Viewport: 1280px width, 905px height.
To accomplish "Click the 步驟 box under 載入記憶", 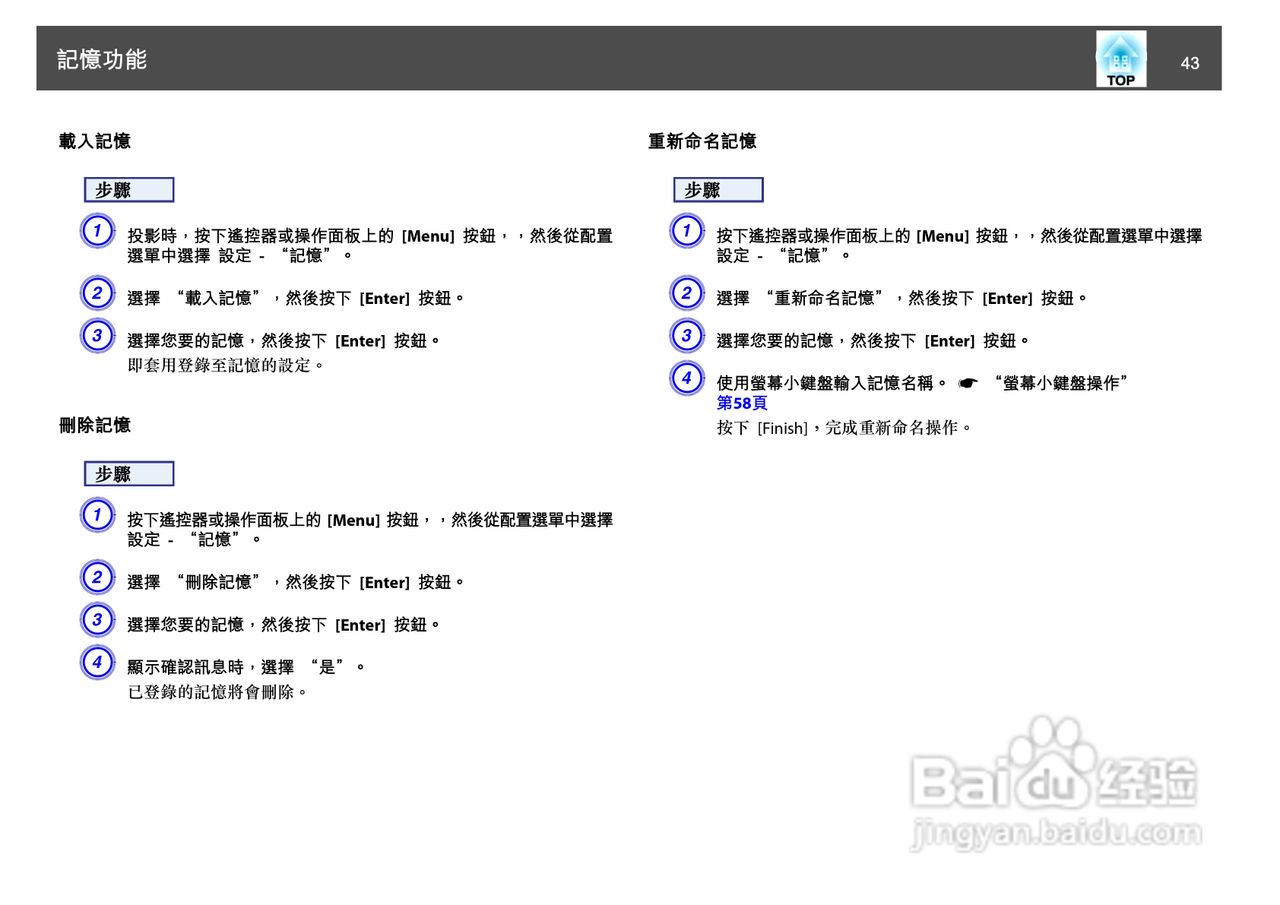I will coord(128,189).
